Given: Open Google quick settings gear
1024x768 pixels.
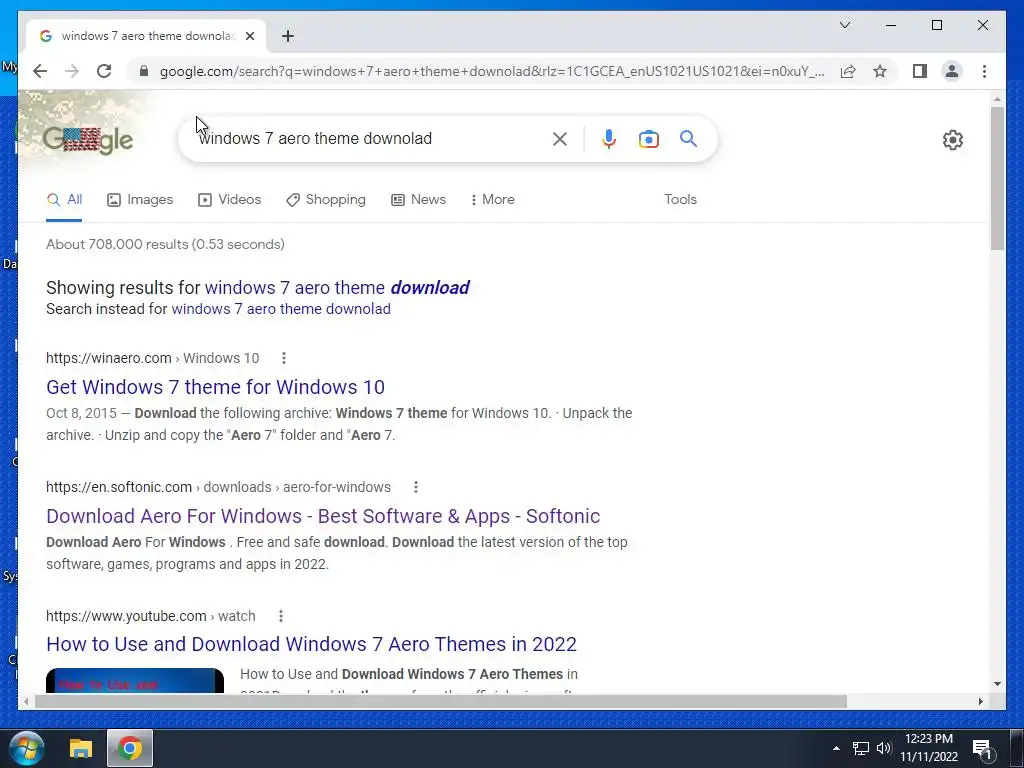Looking at the screenshot, I should click(953, 140).
